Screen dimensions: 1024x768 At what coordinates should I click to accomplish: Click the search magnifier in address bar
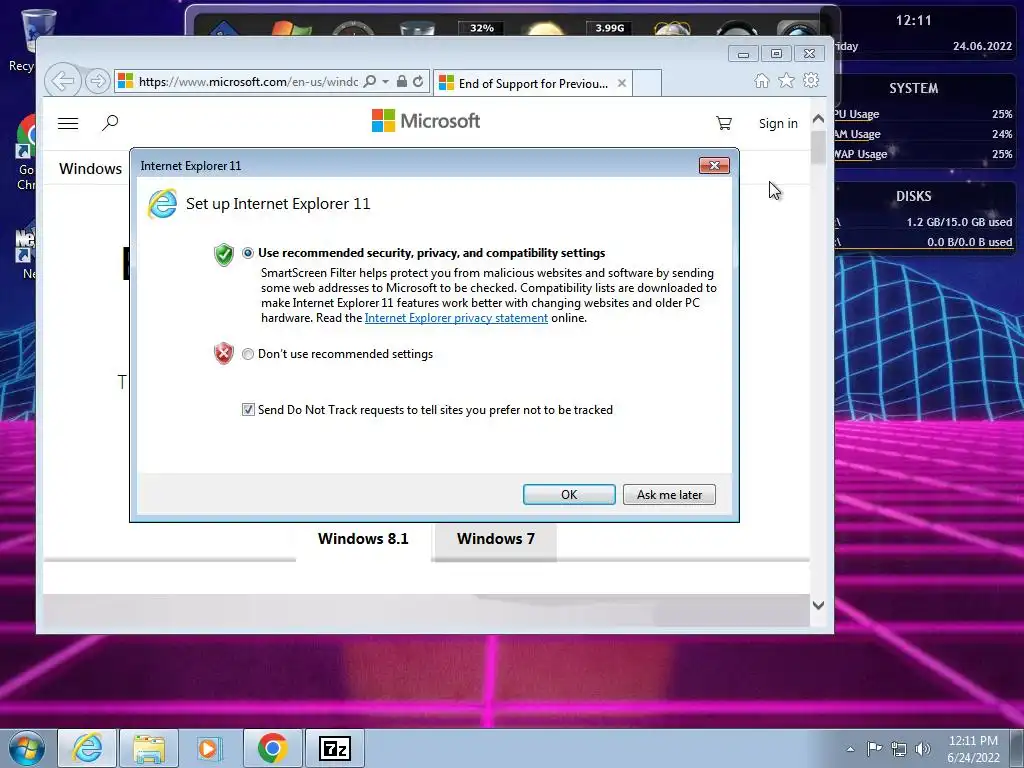370,81
